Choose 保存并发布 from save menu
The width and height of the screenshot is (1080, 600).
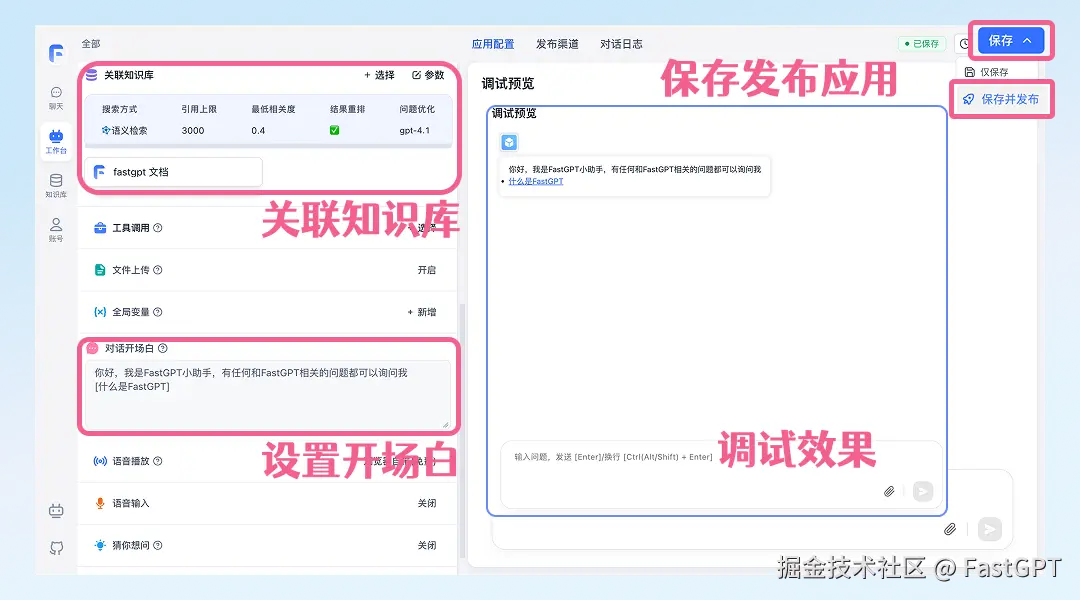coord(1001,99)
